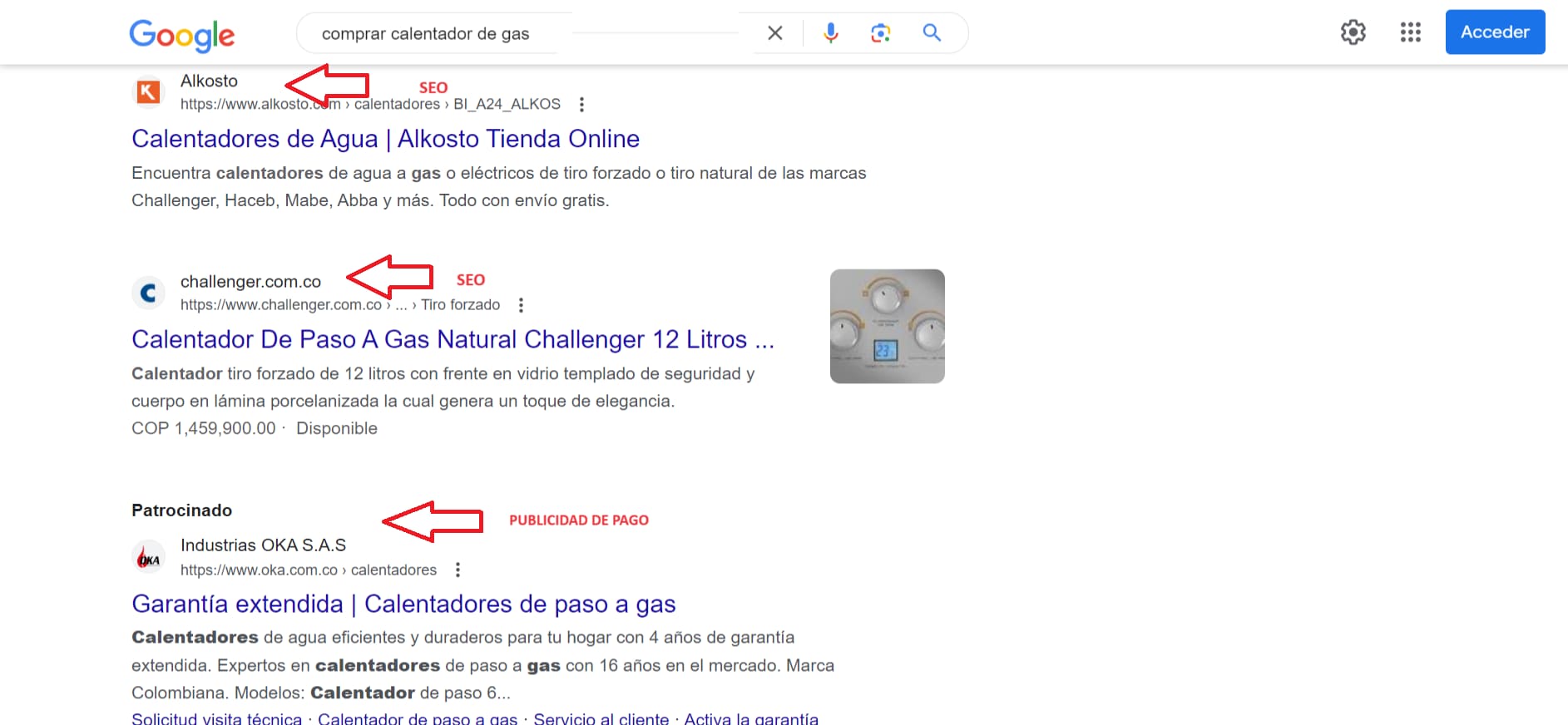Click the Challenger heater product thumbnail
This screenshot has height=725, width=1568.
(887, 326)
